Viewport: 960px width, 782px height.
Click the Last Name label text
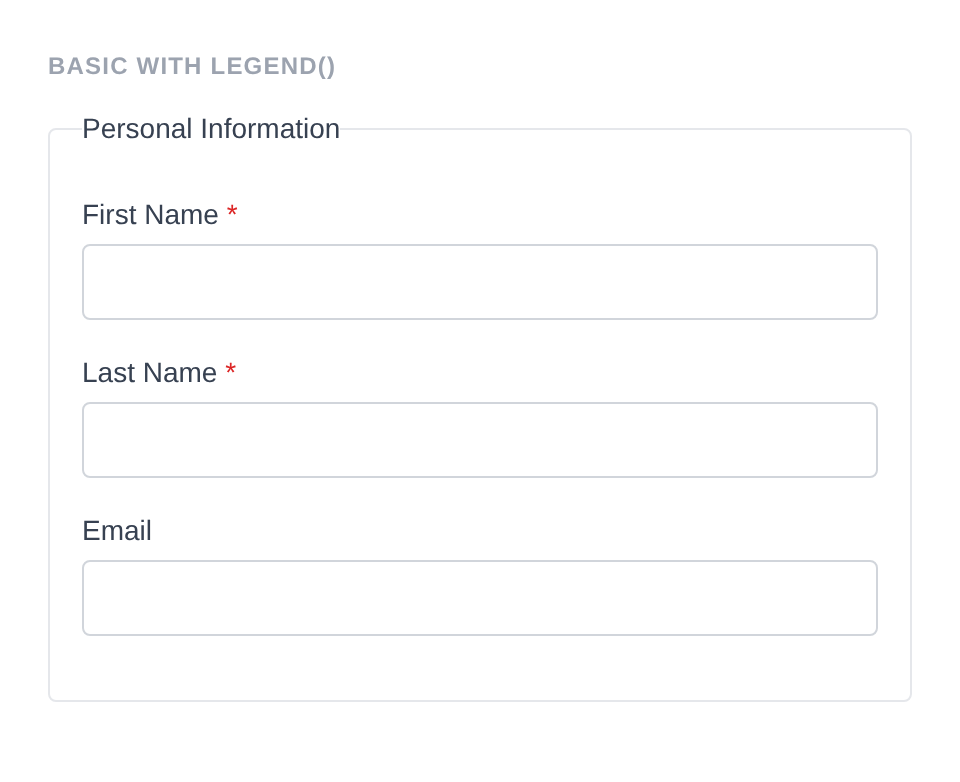[x=149, y=373]
